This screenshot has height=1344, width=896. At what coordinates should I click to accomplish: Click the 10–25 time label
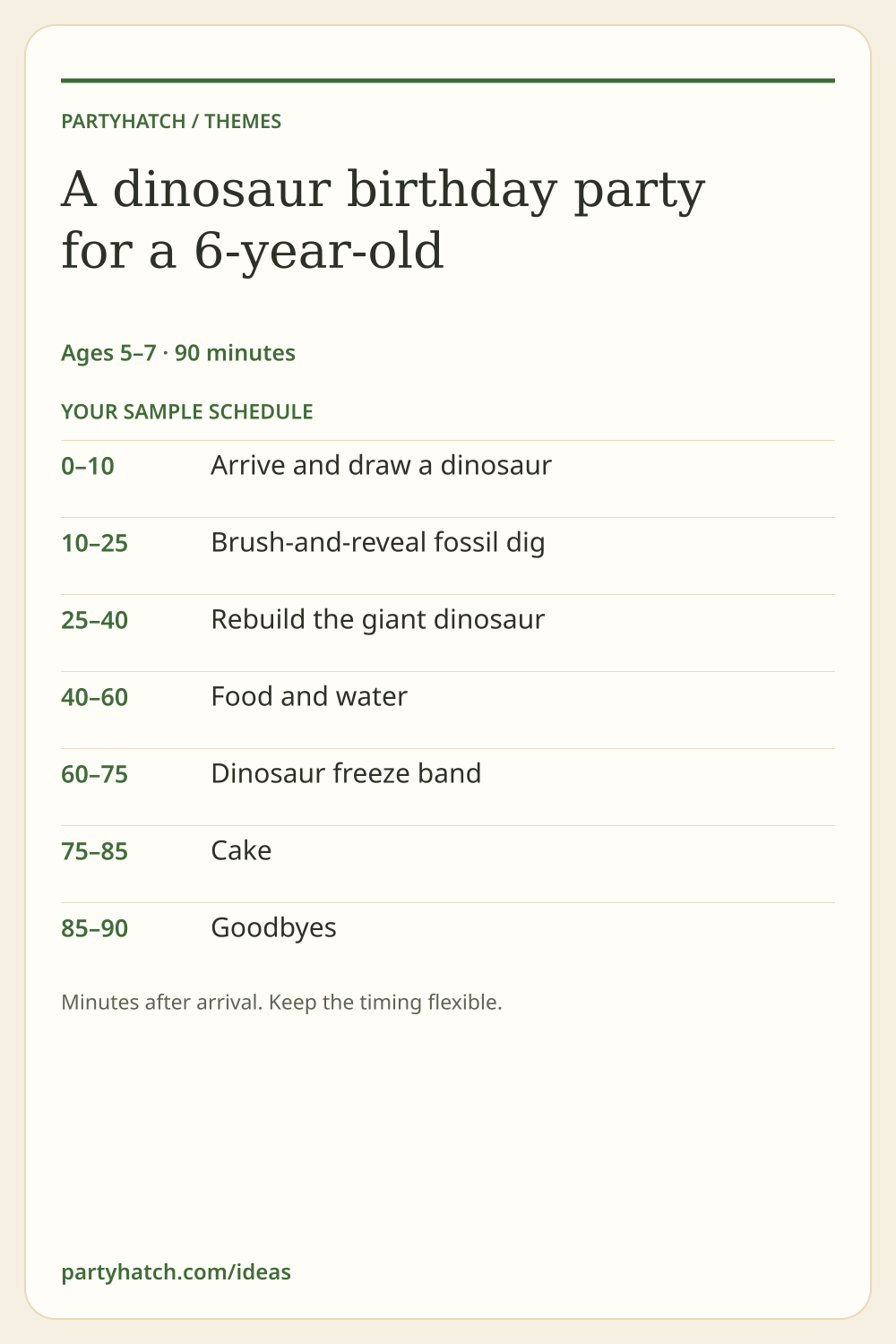click(x=94, y=543)
